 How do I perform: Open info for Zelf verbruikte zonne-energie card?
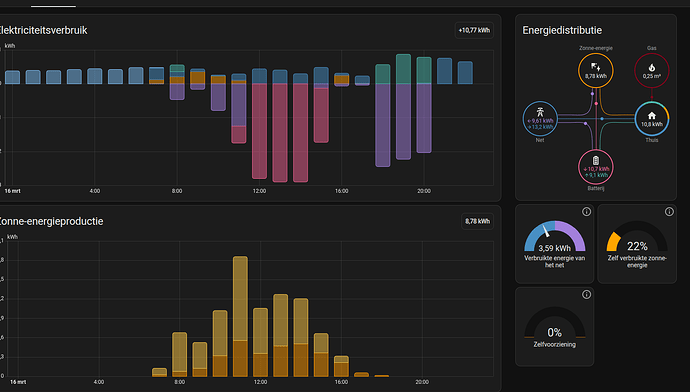(669, 212)
